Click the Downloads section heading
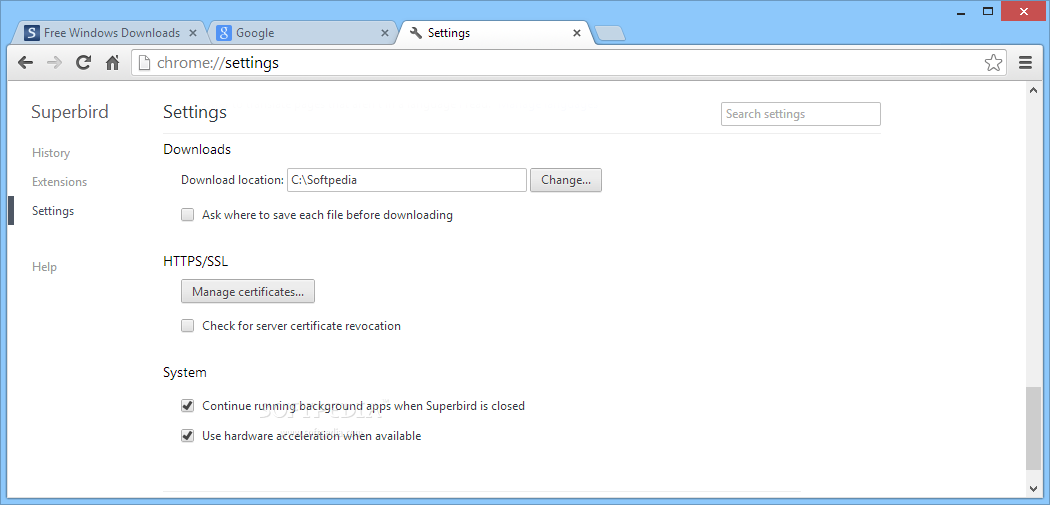 197,149
